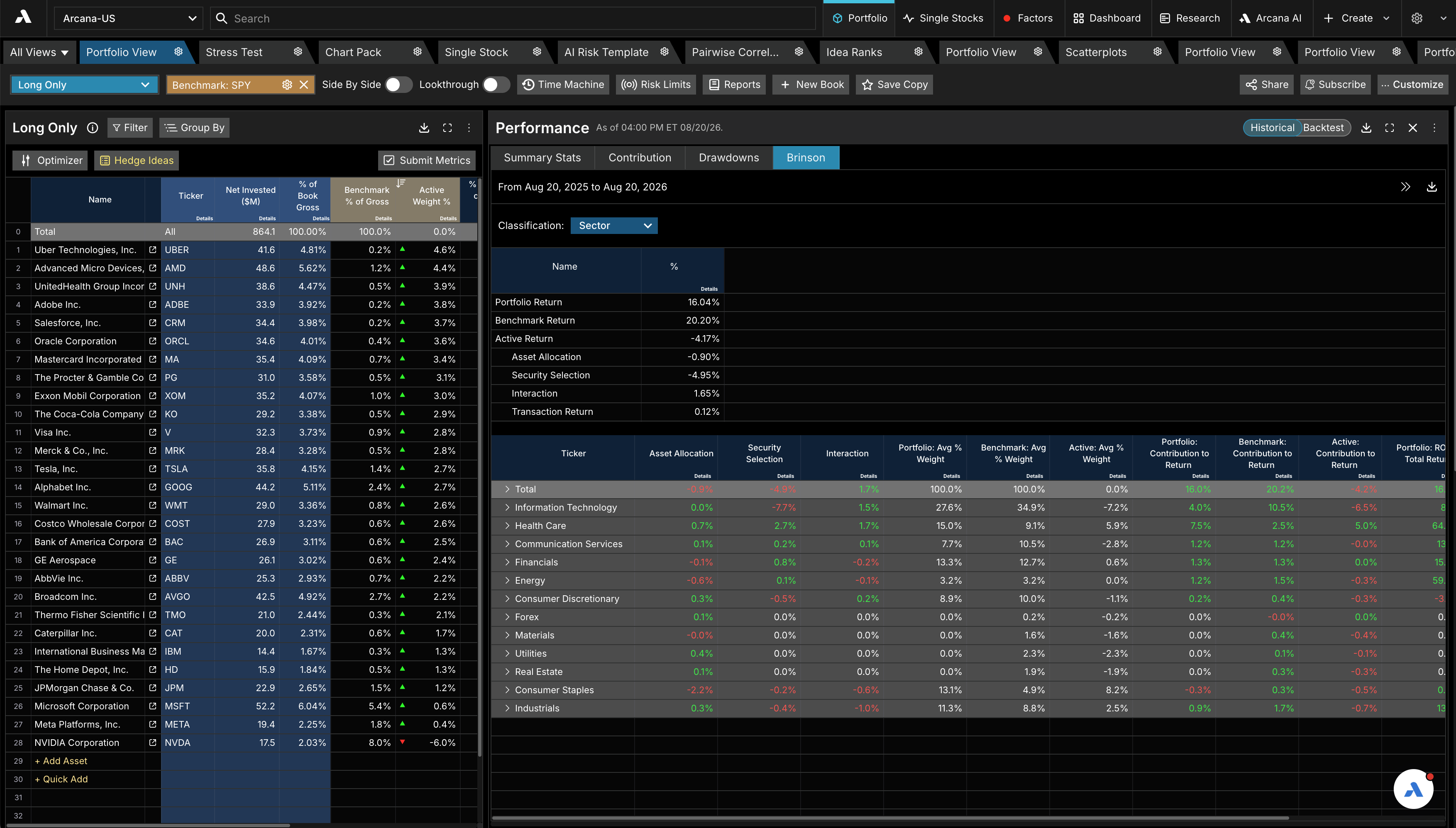Download Brinson date range data

[x=1432, y=187]
